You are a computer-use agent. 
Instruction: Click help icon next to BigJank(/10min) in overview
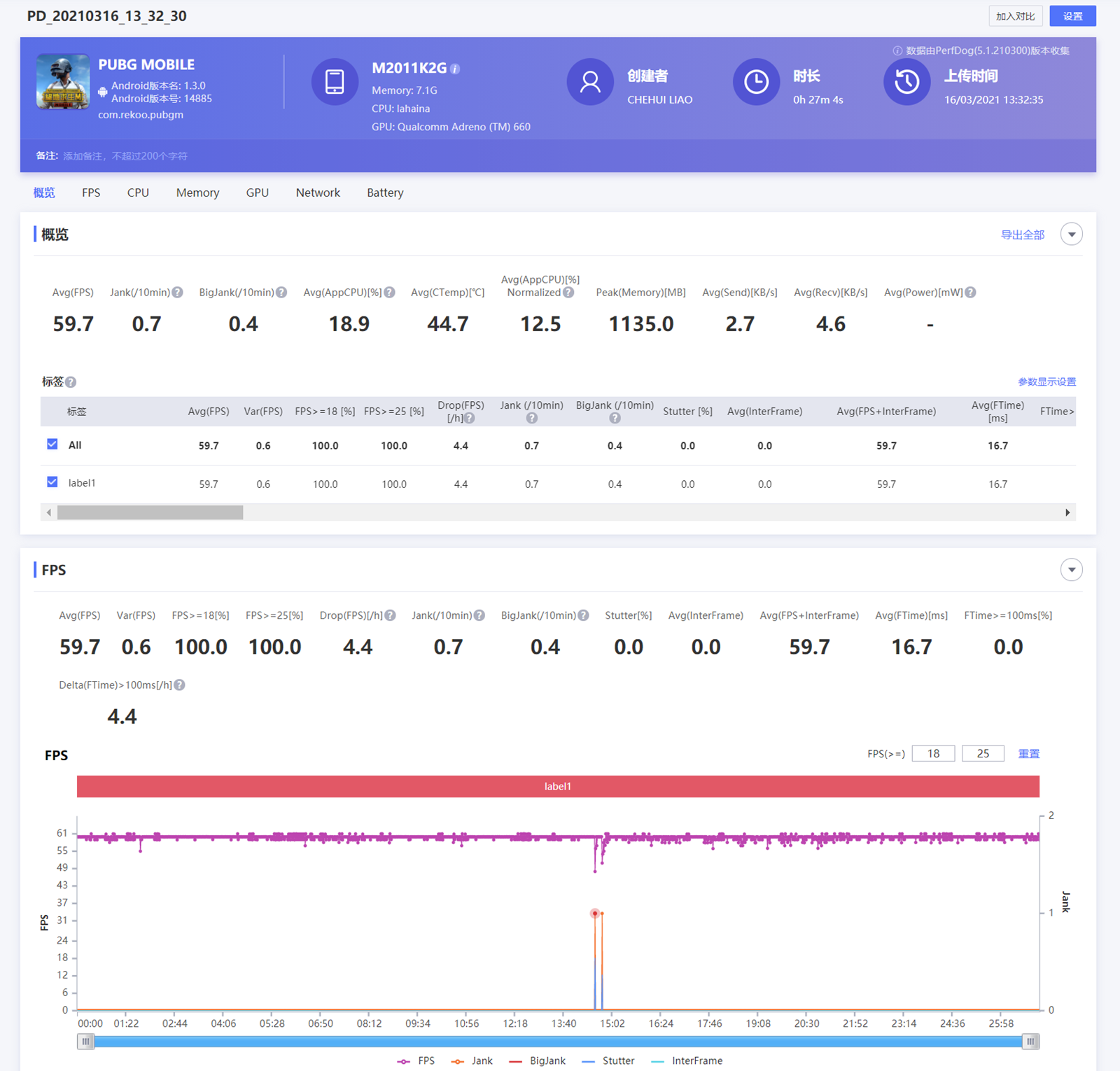(x=281, y=293)
